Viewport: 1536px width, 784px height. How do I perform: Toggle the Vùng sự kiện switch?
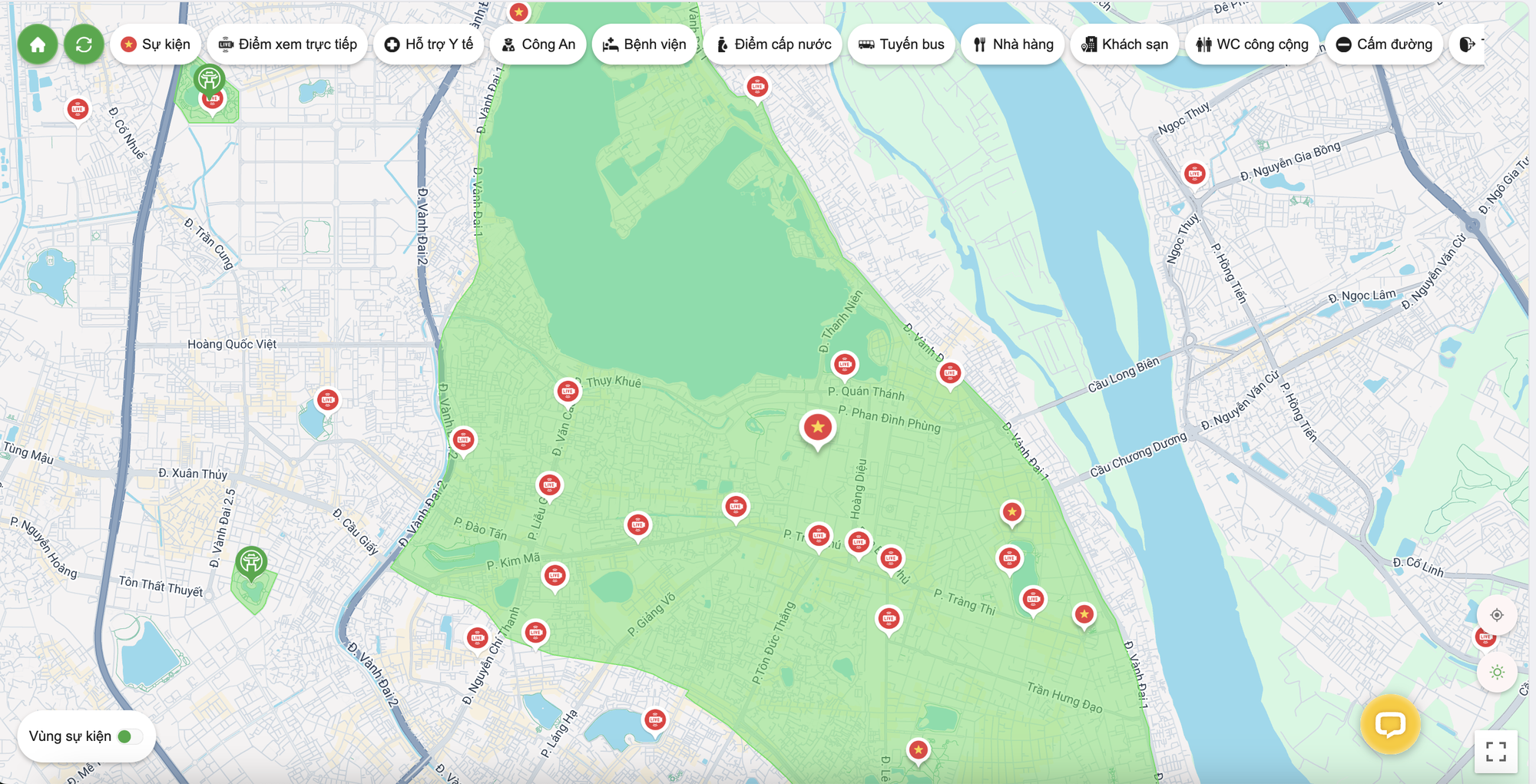coord(130,736)
